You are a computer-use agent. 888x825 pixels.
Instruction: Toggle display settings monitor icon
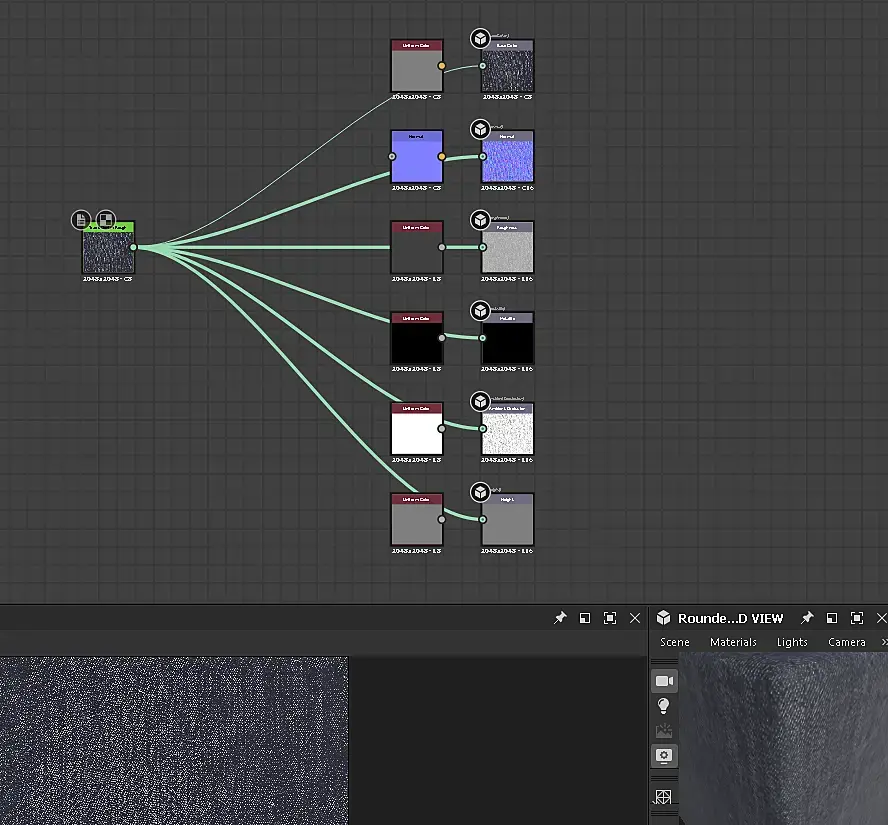point(664,755)
